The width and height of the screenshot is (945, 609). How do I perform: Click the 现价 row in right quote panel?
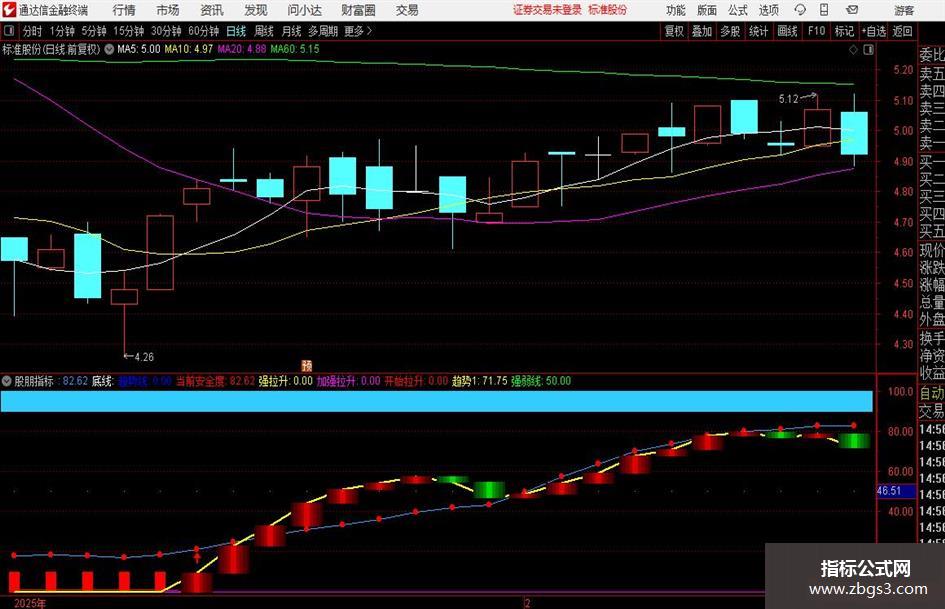[x=932, y=250]
